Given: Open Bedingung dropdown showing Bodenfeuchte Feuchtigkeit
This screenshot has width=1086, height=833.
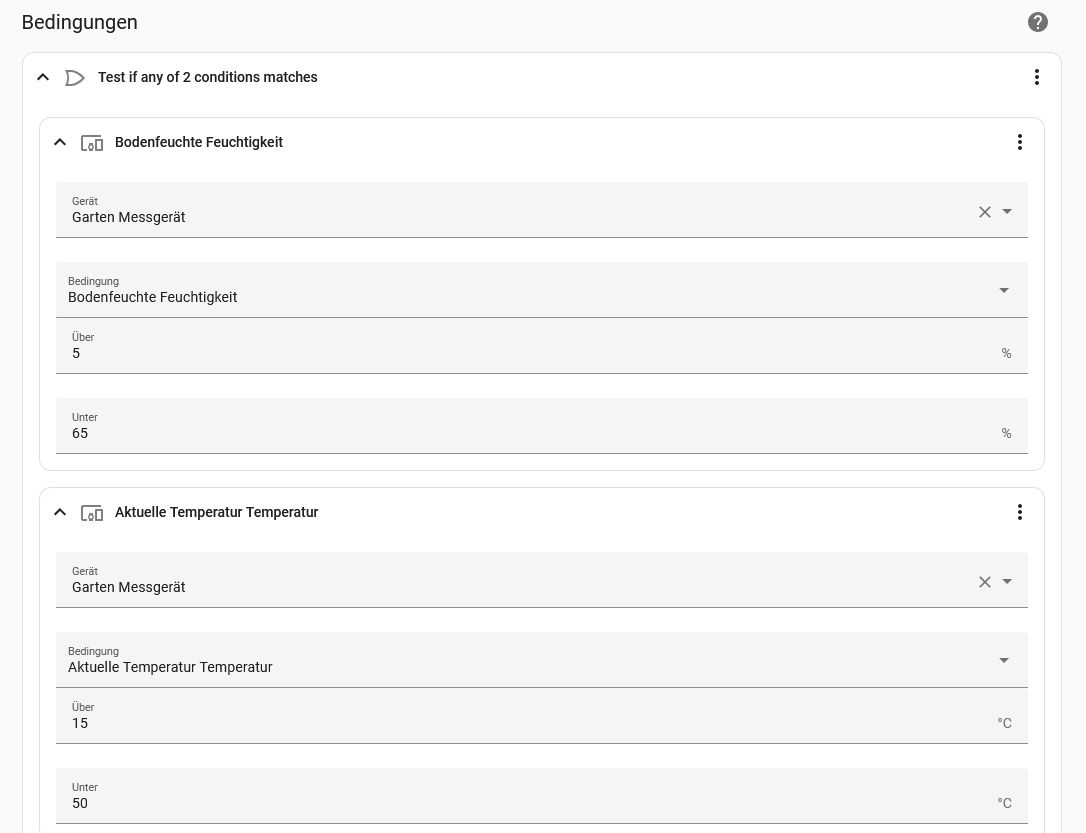Looking at the screenshot, I should 1004,290.
